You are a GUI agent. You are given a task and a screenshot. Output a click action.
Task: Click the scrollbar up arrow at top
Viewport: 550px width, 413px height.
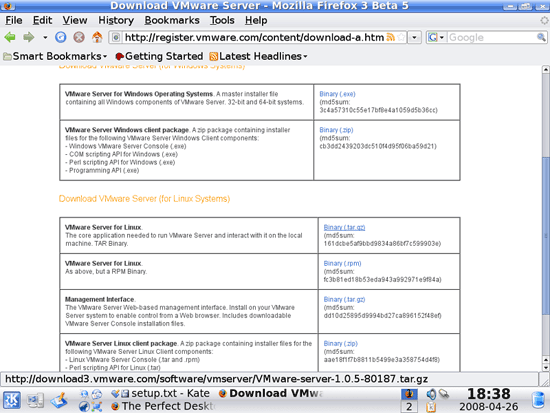[546, 69]
